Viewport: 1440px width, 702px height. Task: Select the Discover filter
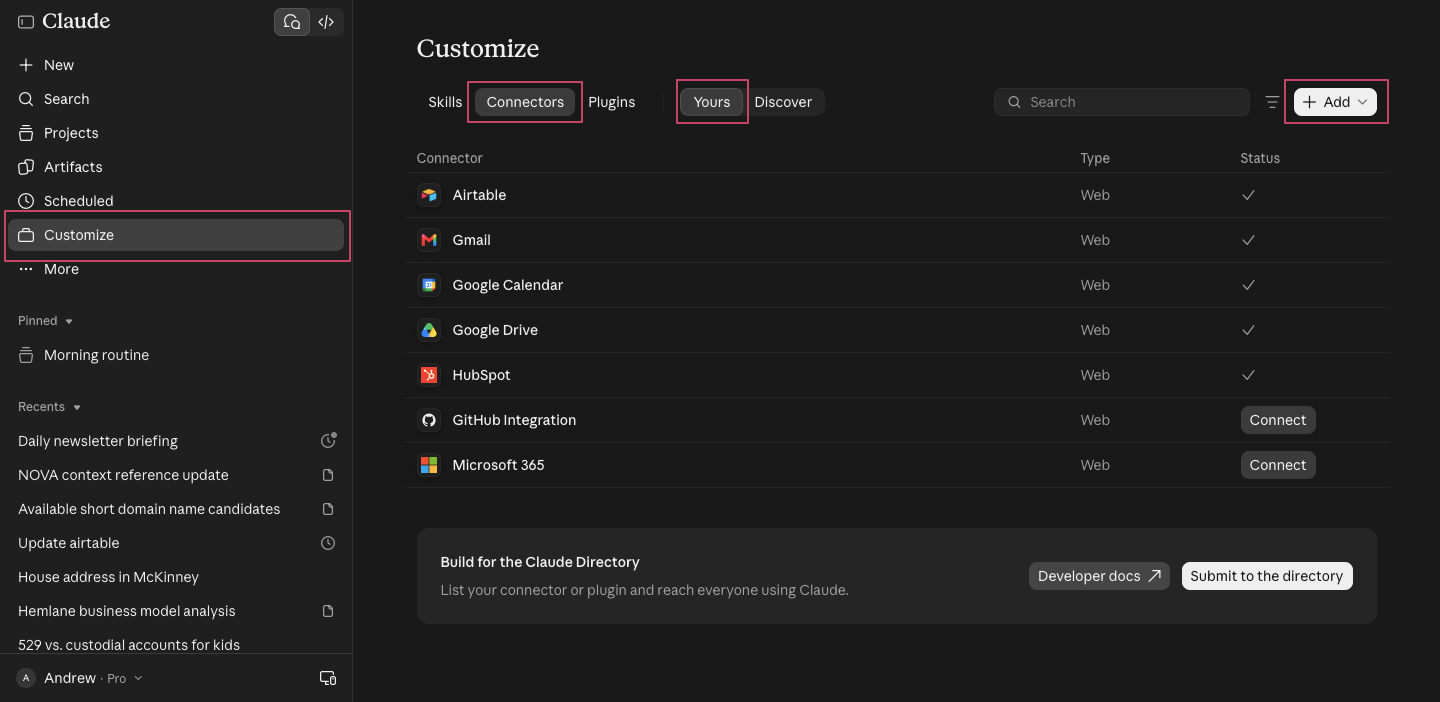click(783, 102)
